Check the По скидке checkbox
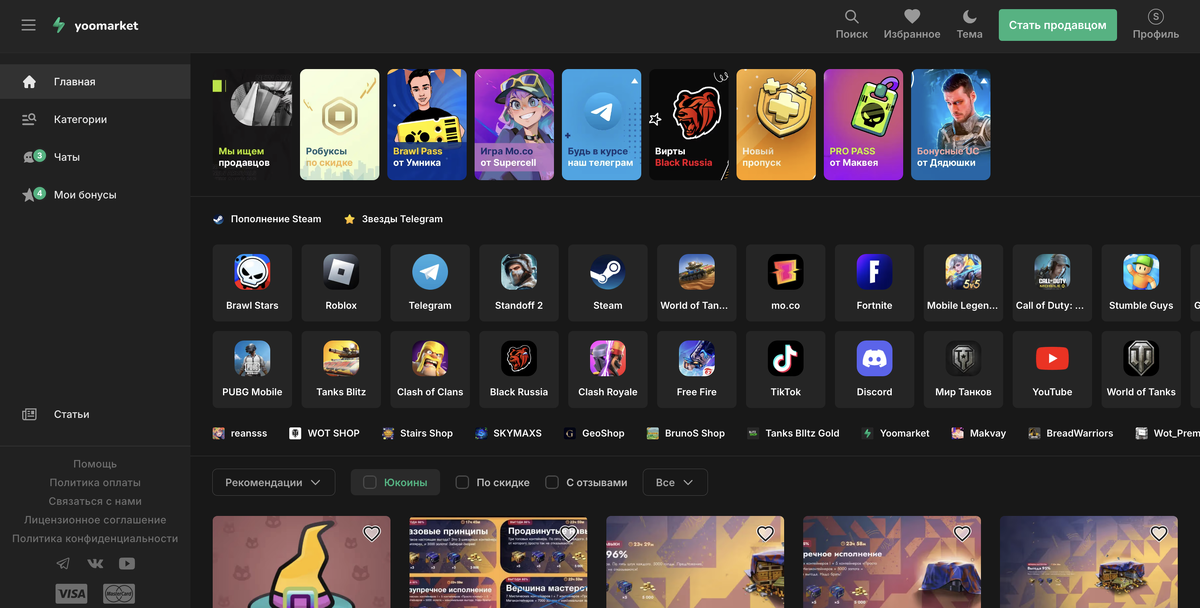The image size is (1200, 608). (462, 482)
